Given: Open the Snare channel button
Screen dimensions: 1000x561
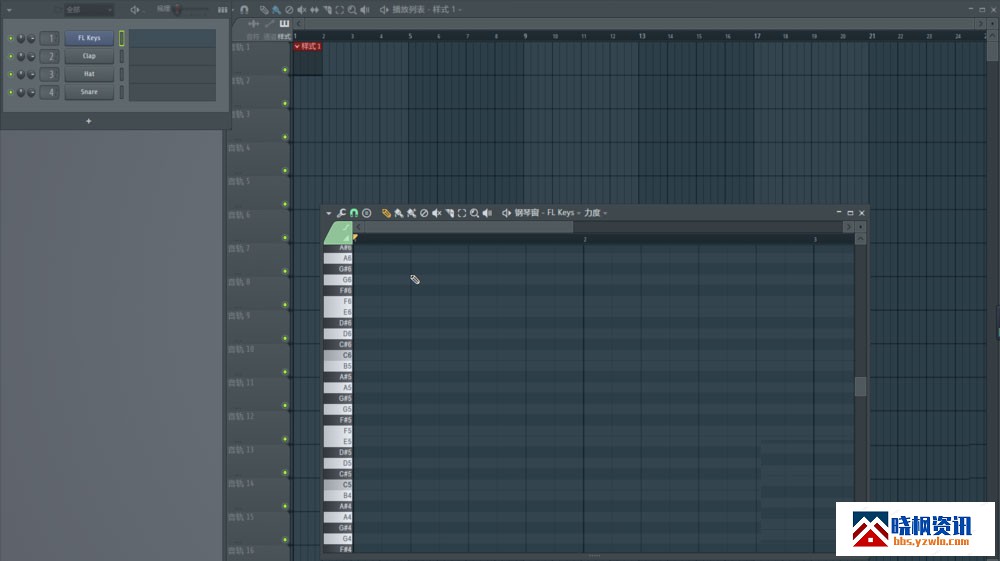Looking at the screenshot, I should 89,92.
